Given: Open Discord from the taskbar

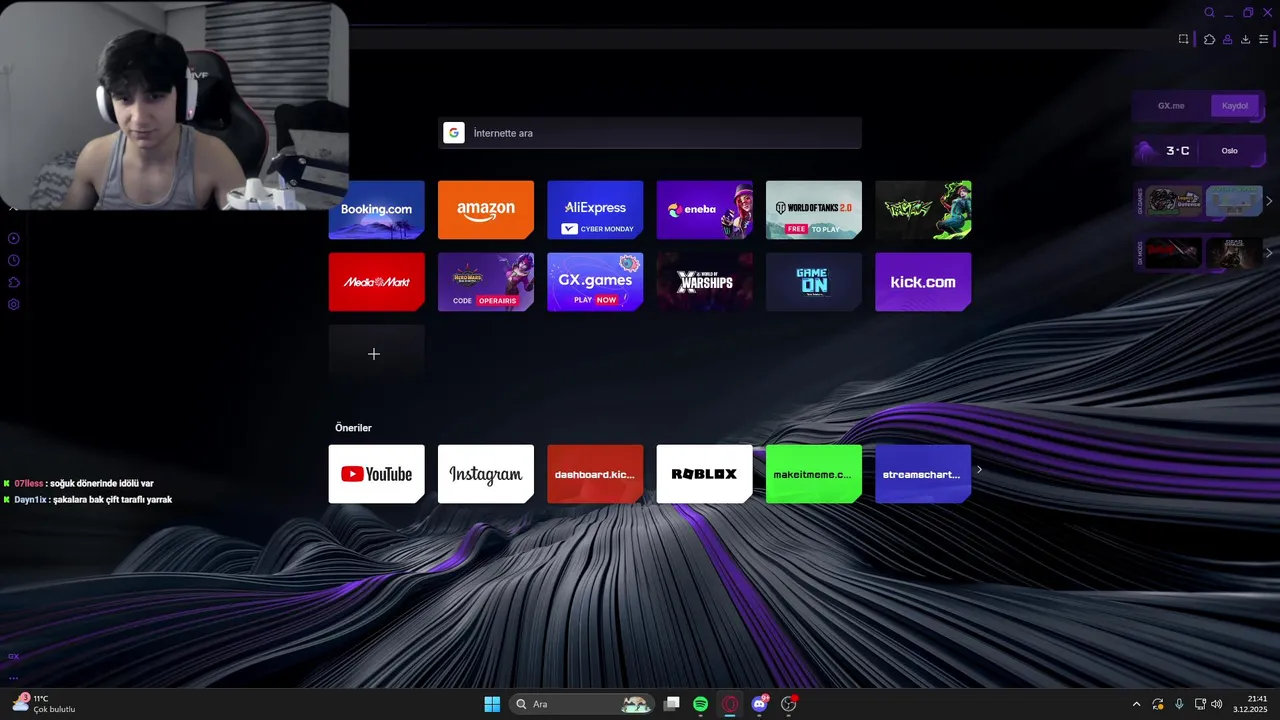Looking at the screenshot, I should pos(760,704).
